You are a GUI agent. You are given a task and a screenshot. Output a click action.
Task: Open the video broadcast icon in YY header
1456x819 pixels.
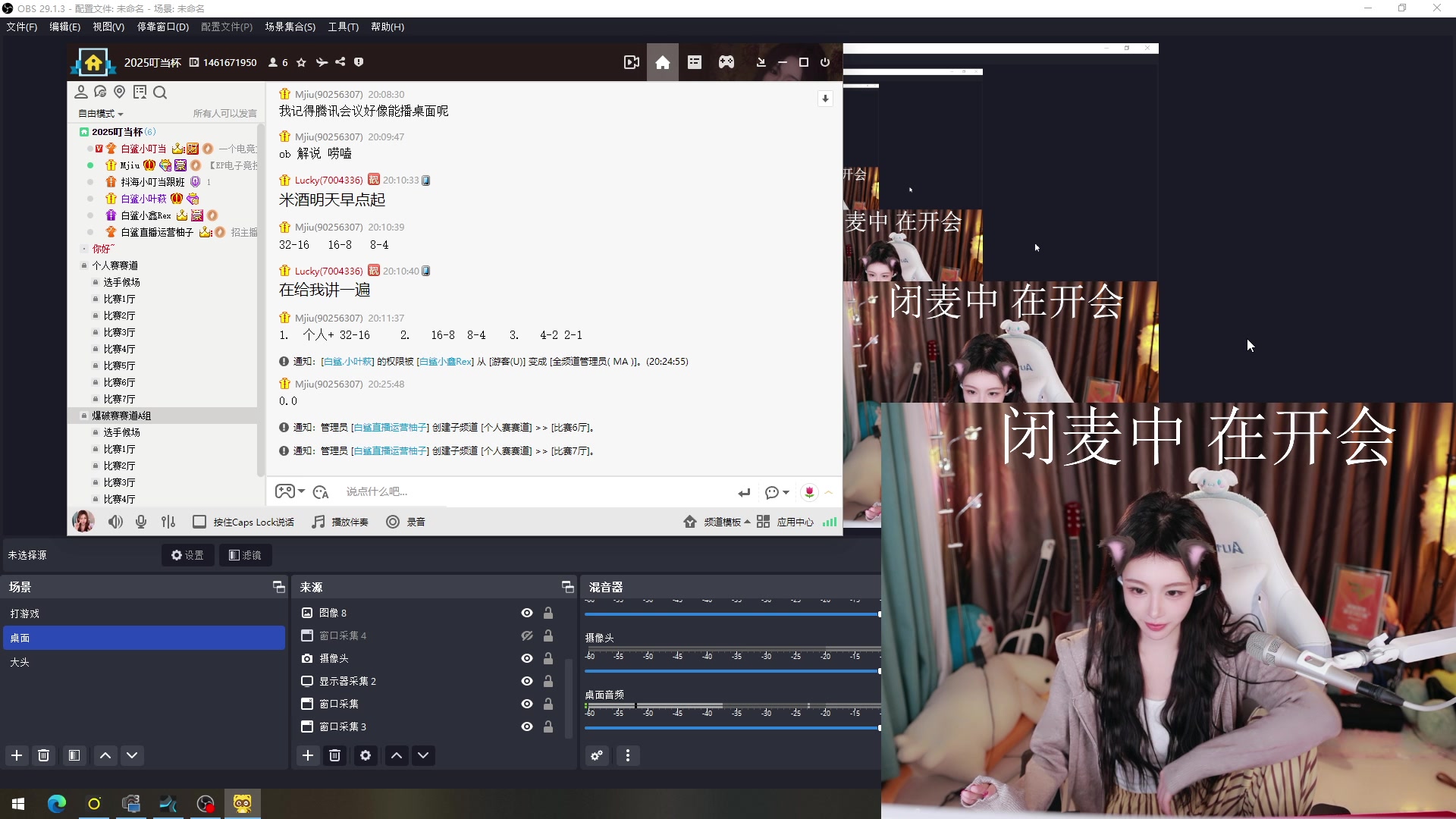[x=631, y=62]
